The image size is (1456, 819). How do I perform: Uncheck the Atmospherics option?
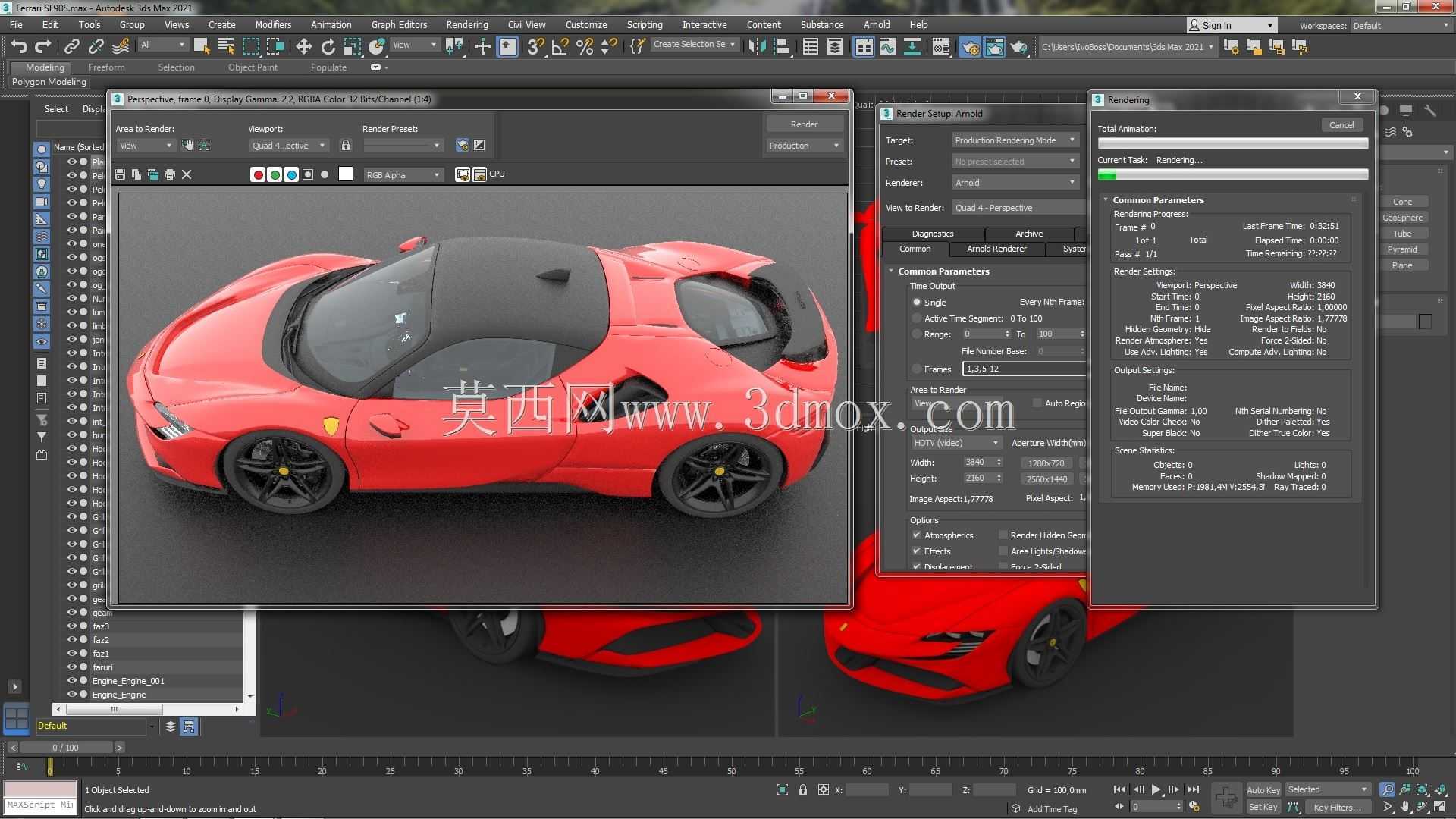[917, 535]
